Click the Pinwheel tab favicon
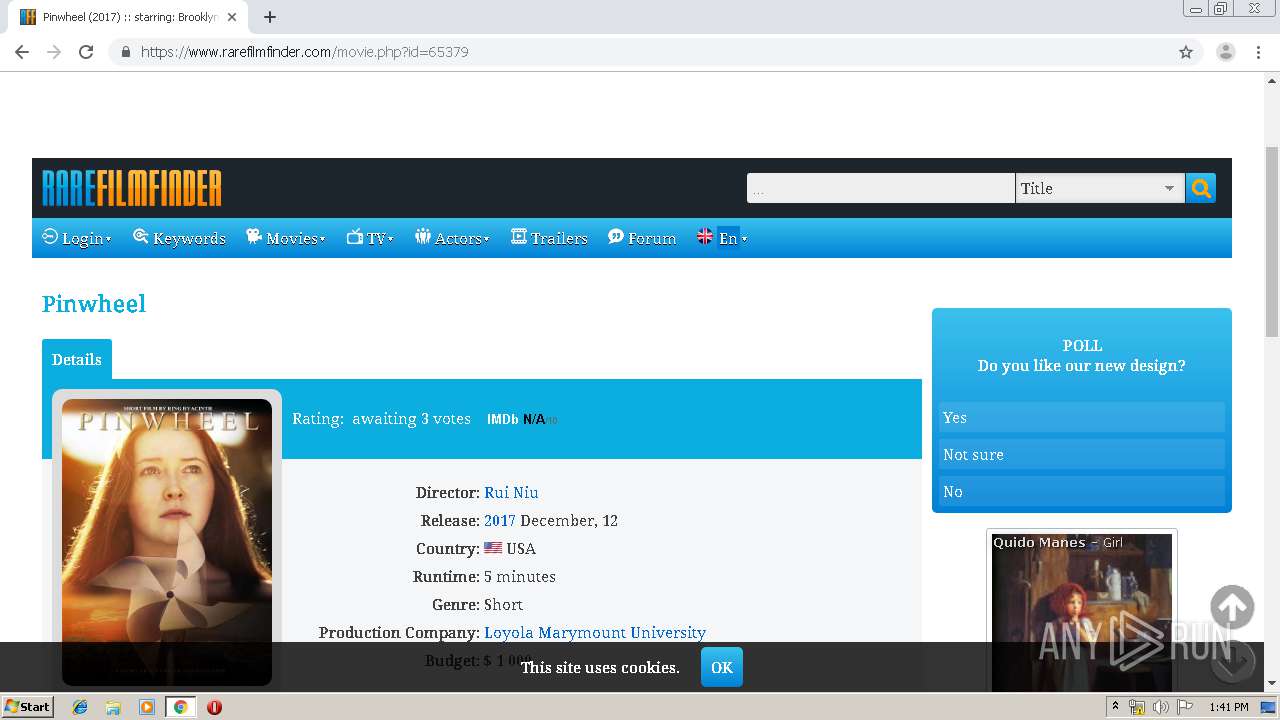Screen dimensions: 1280x720 pyautogui.click(x=28, y=17)
